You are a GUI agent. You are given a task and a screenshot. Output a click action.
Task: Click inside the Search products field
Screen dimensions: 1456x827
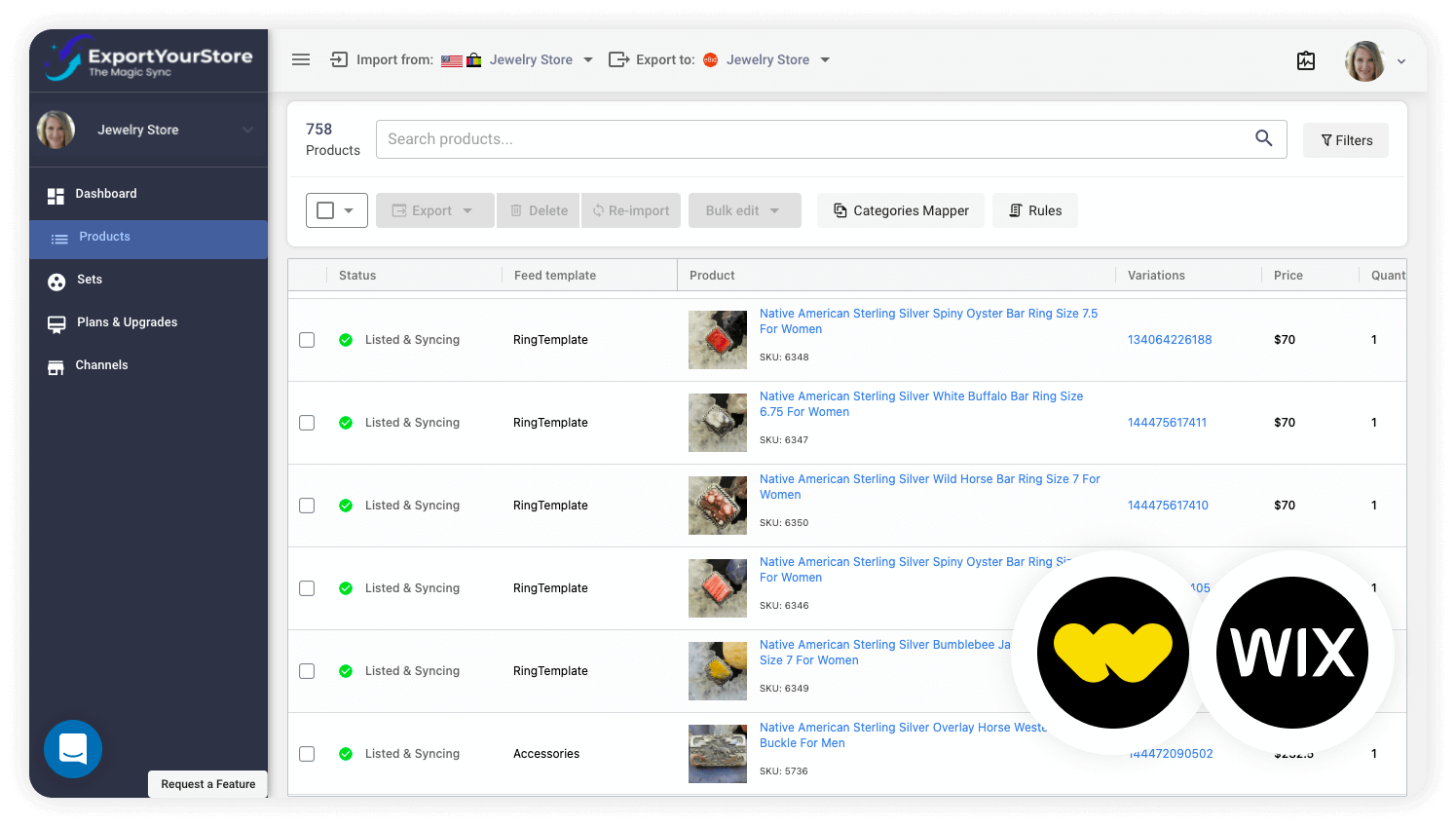[x=779, y=138]
